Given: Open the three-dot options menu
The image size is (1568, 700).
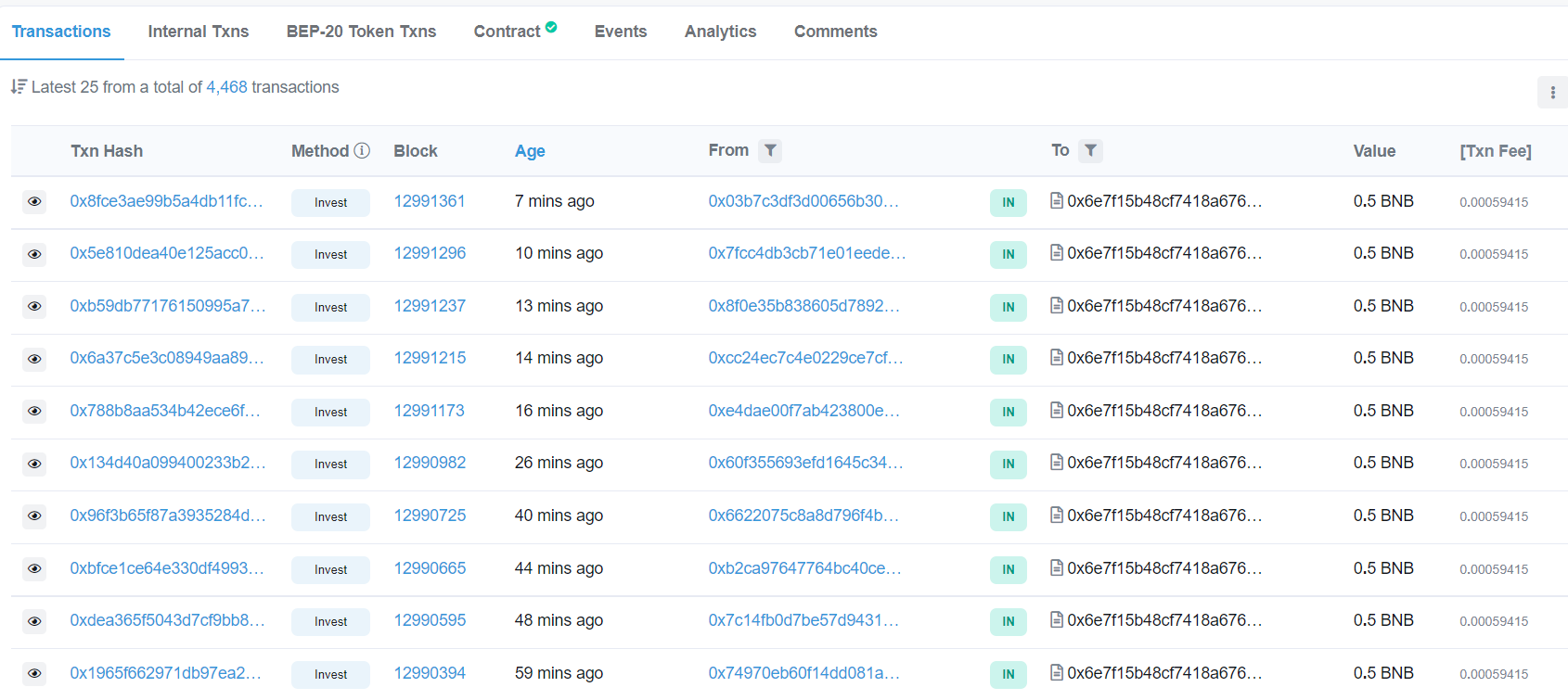Looking at the screenshot, I should (x=1552, y=93).
